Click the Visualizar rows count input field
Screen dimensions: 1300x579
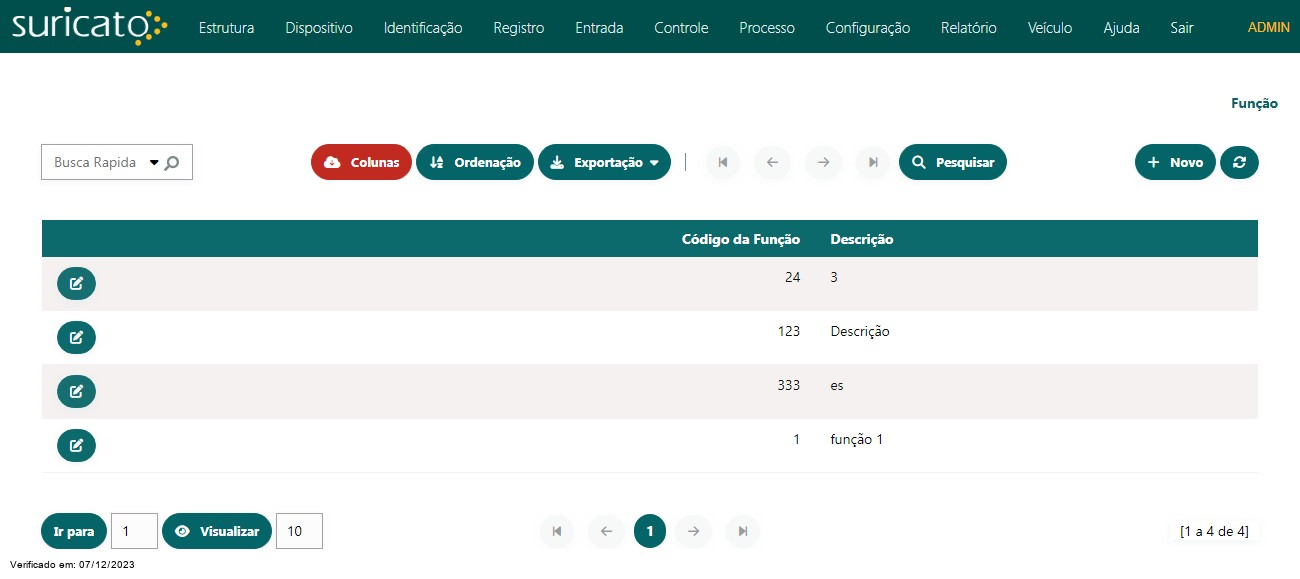pyautogui.click(x=299, y=531)
